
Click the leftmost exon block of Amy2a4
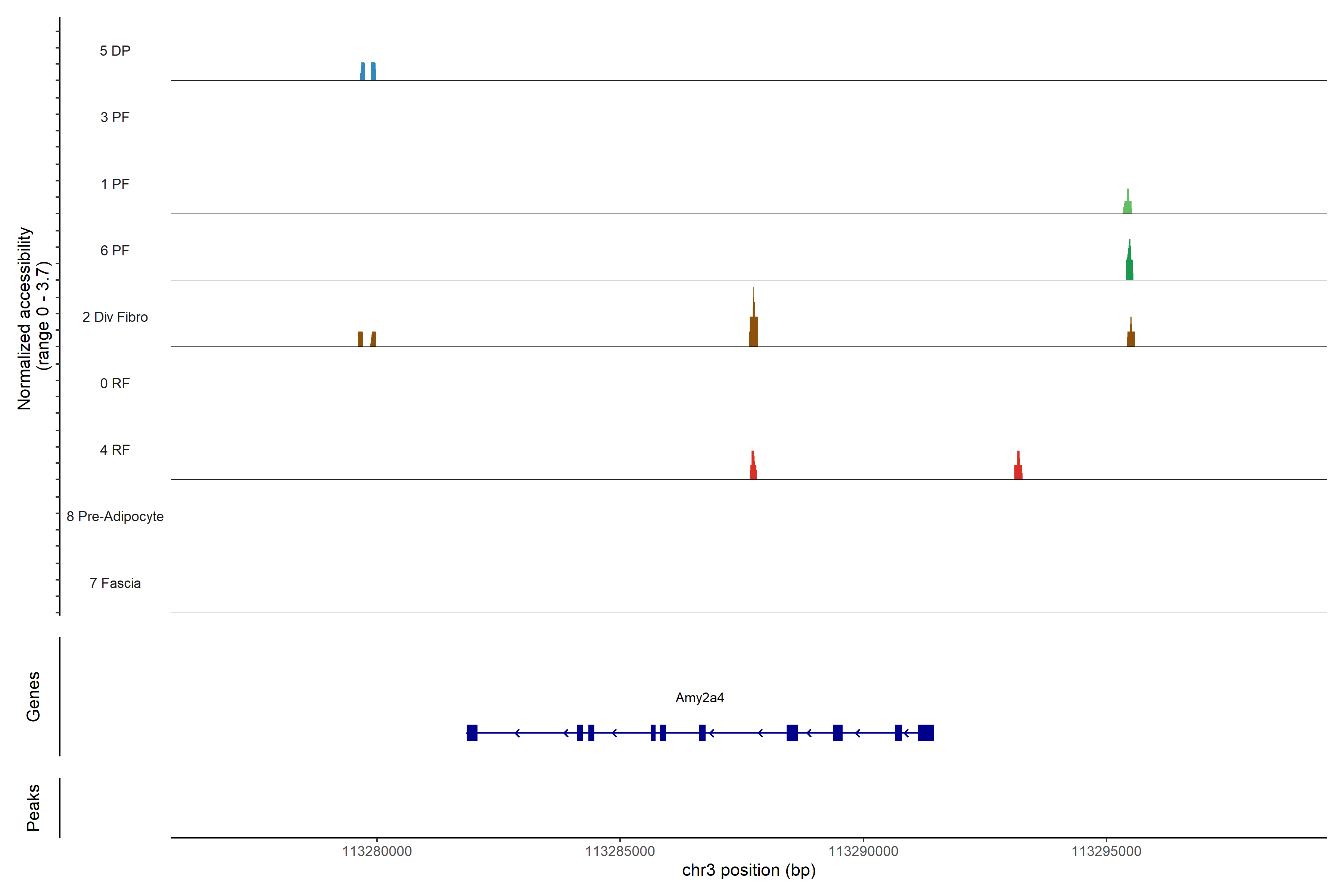[472, 732]
